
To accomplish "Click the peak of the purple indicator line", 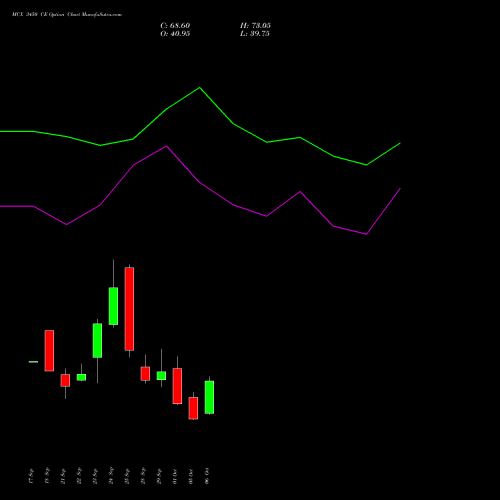I will point(166,146).
